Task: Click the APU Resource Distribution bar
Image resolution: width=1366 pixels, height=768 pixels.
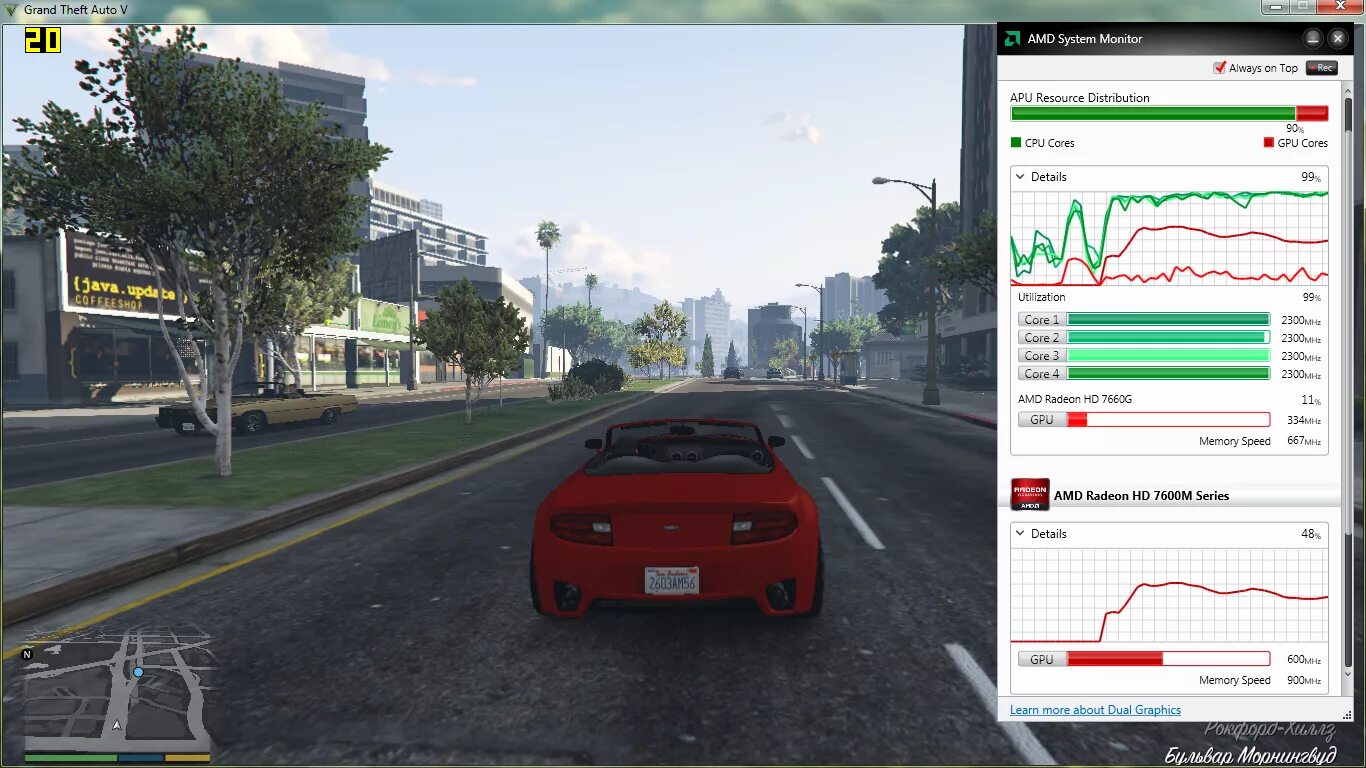Action: (1169, 114)
